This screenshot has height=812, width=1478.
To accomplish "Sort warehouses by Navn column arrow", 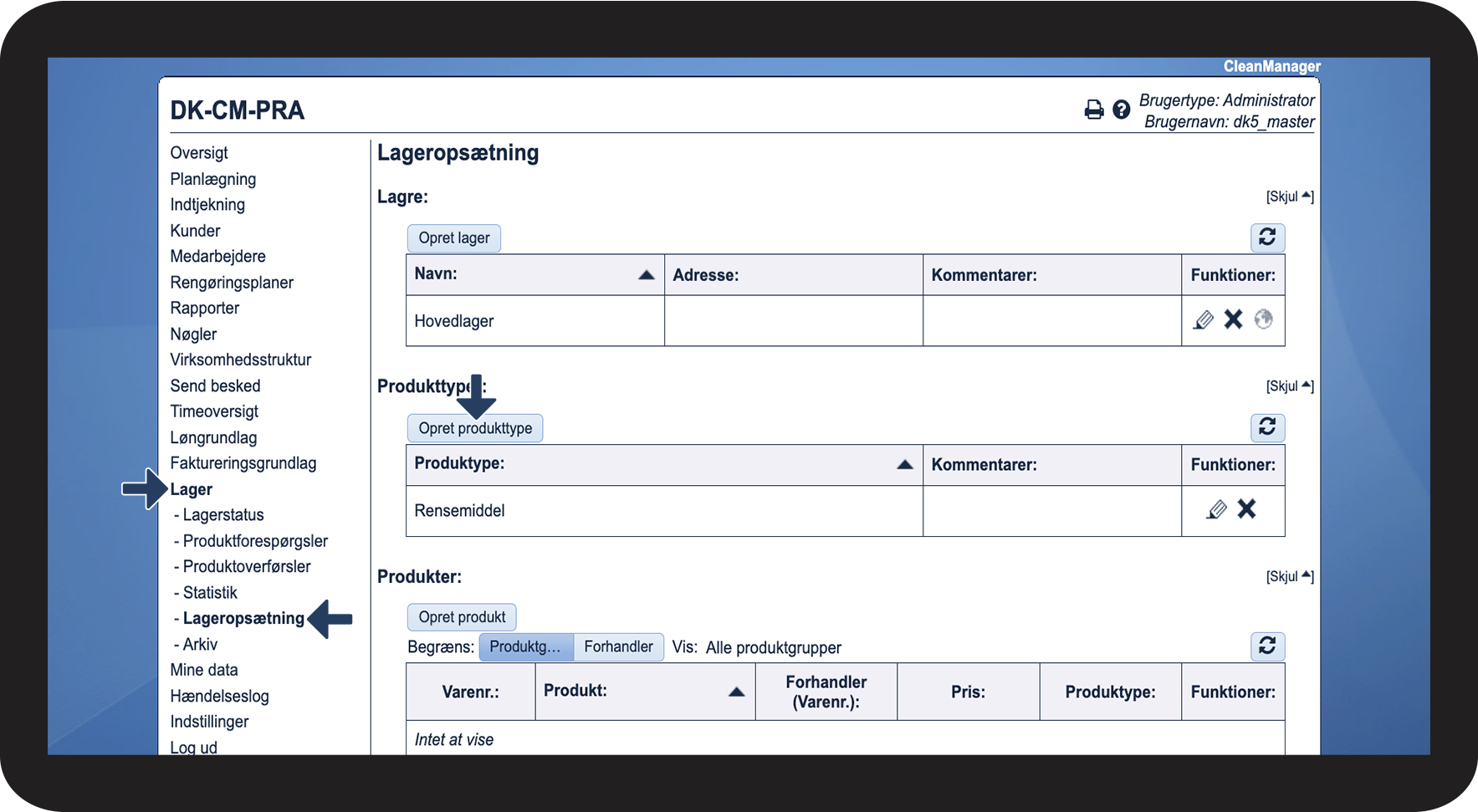I will 646,275.
